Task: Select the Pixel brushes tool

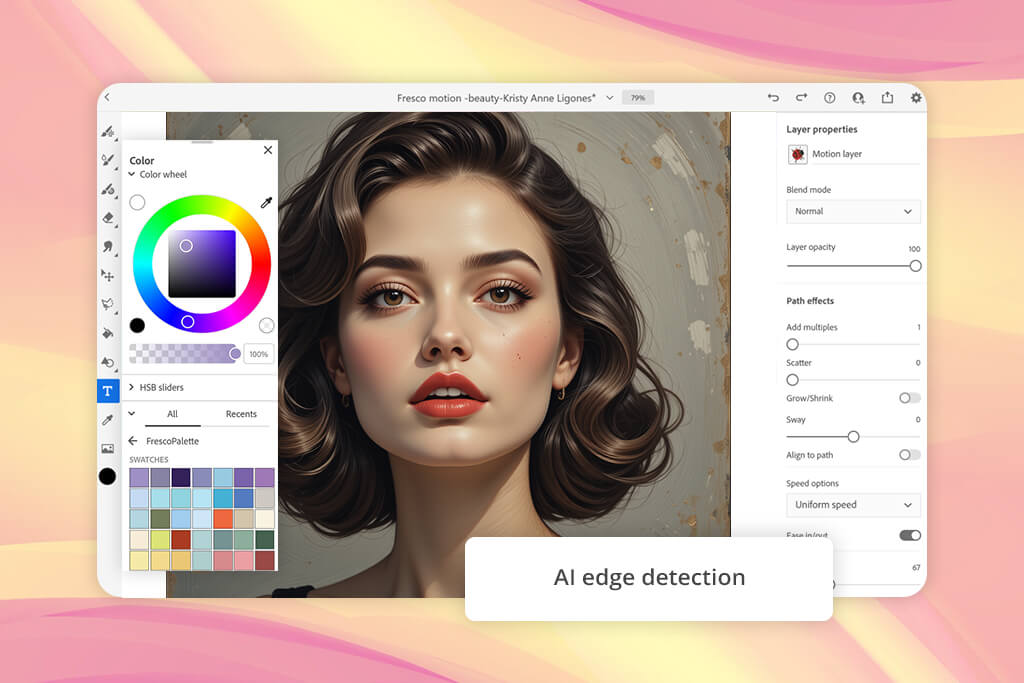Action: pos(108,132)
